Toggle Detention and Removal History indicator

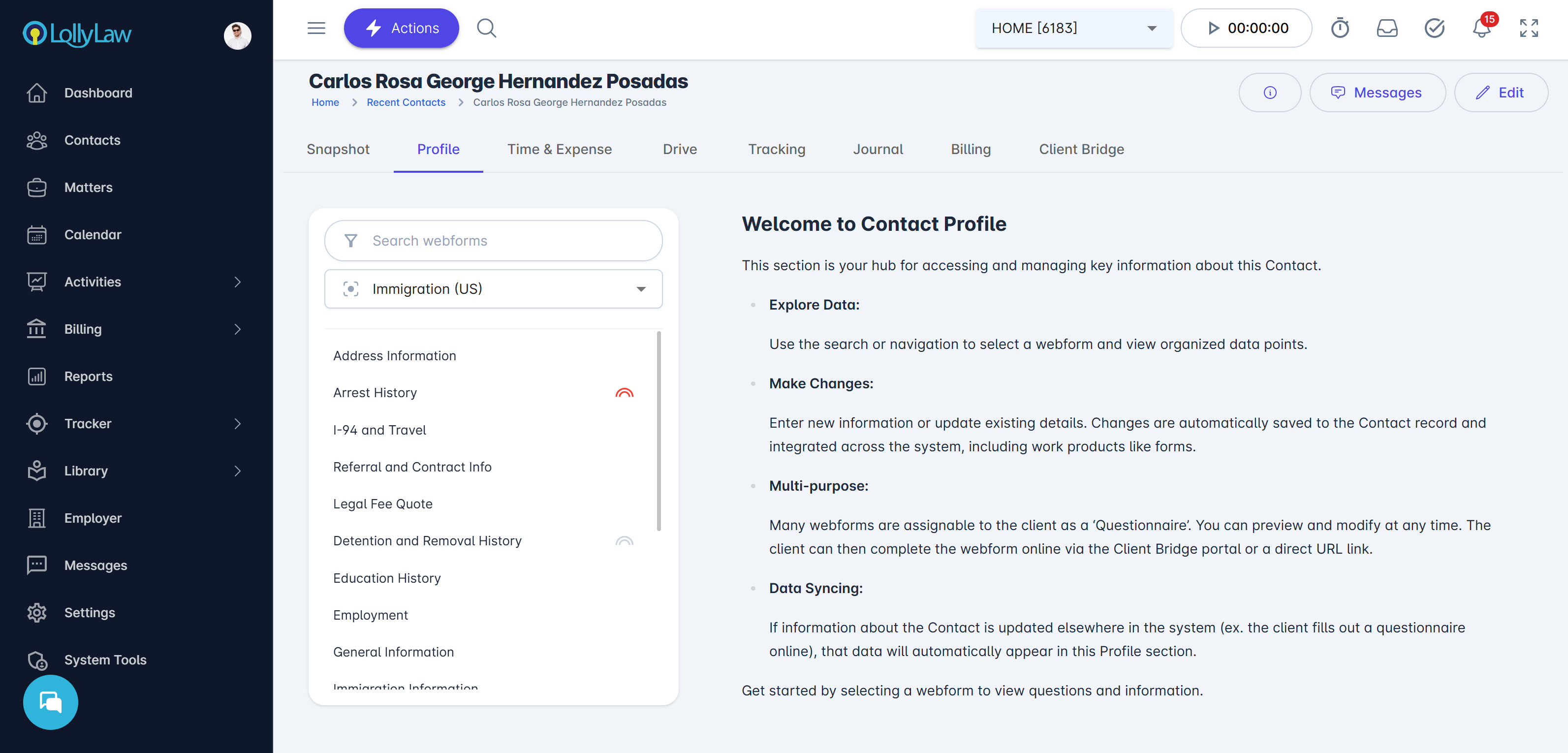tap(624, 540)
